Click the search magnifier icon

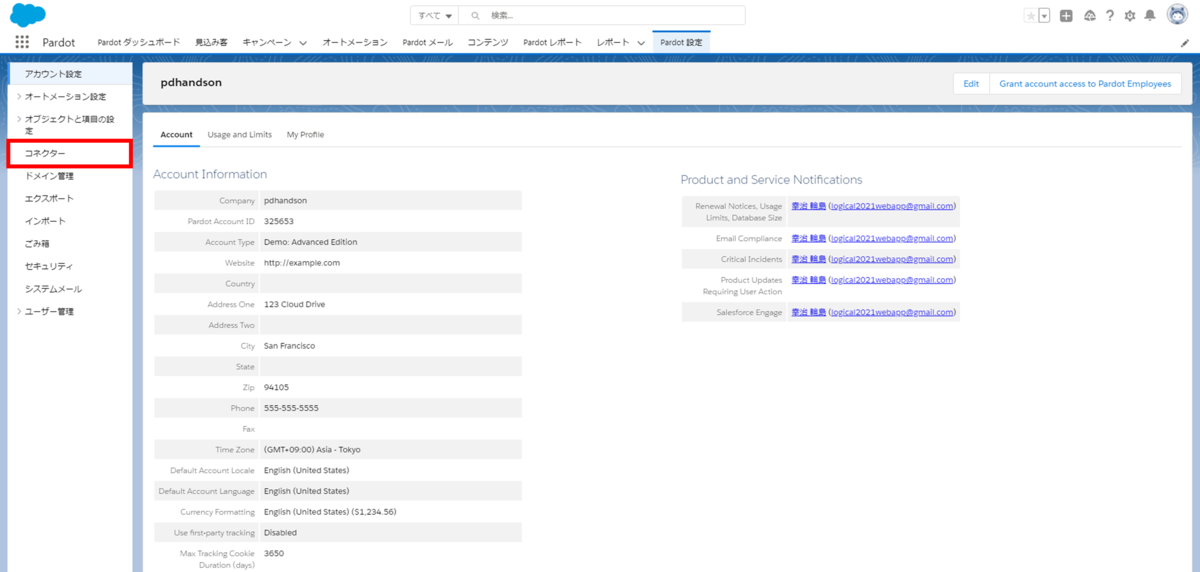coord(474,16)
